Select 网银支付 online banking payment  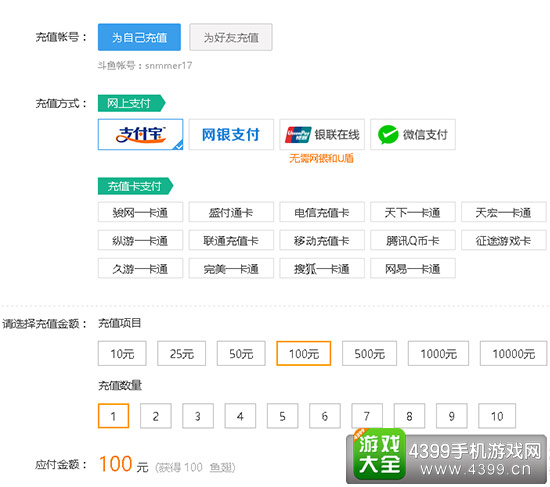(x=231, y=134)
